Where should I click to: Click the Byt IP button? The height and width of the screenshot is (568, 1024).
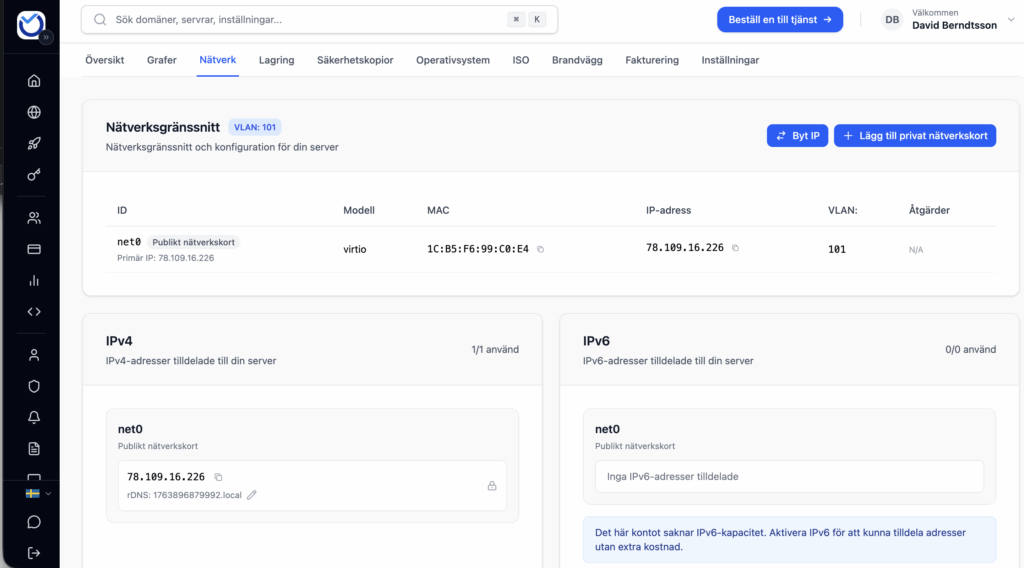click(x=797, y=136)
